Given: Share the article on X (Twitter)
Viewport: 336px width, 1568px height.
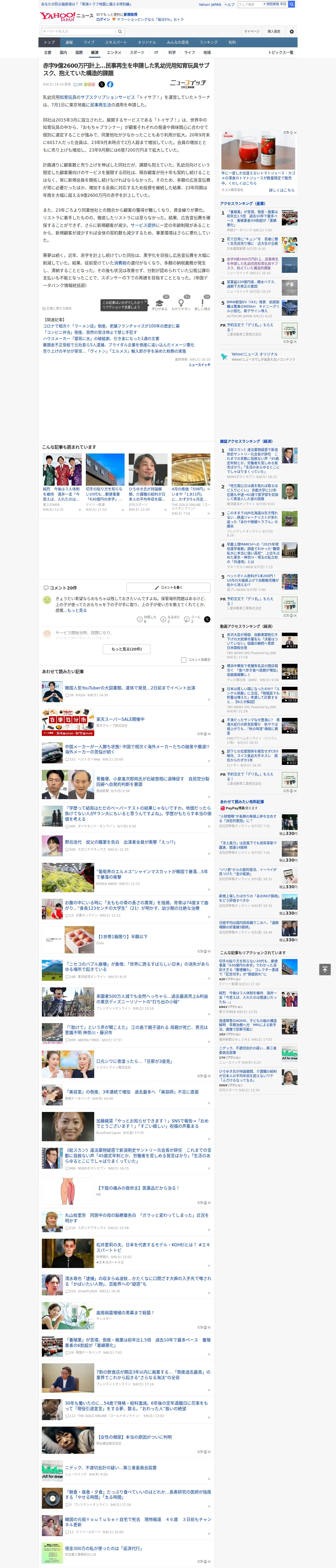Looking at the screenshot, I should (102, 85).
